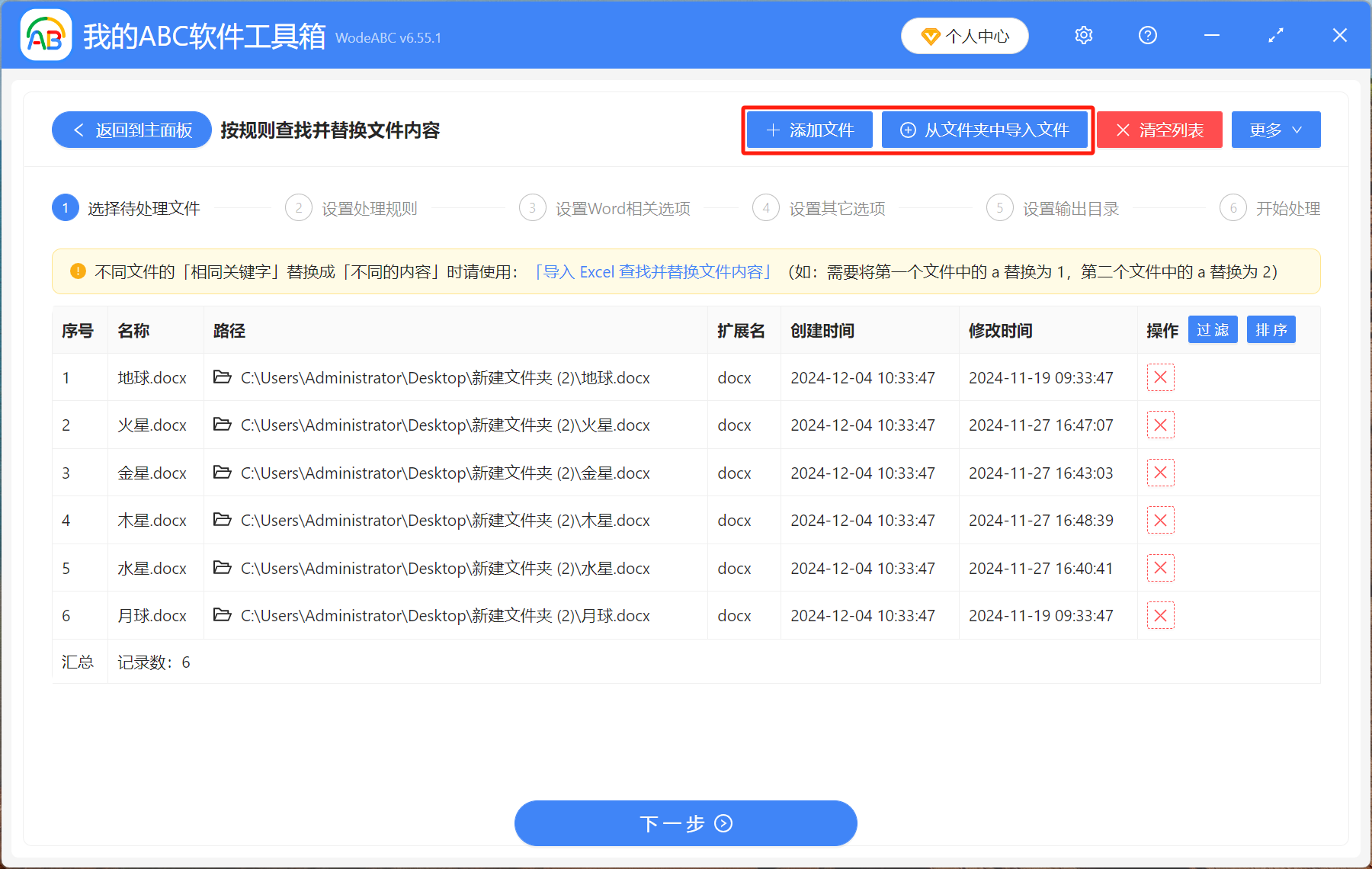1372x869 pixels.
Task: Click the 过滤 filter button
Action: (x=1212, y=330)
